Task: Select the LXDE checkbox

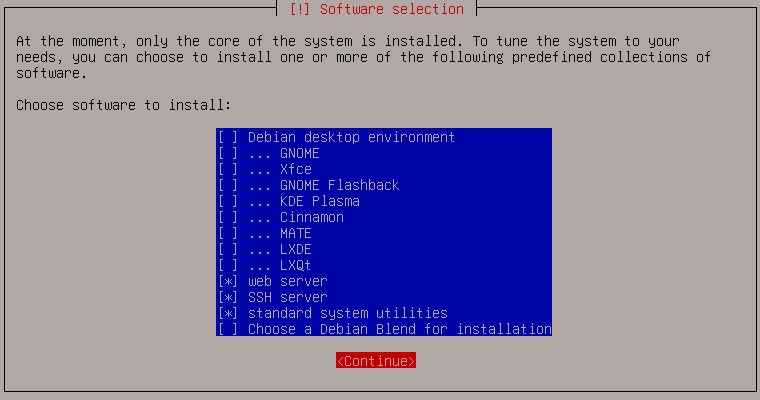Action: [228, 249]
